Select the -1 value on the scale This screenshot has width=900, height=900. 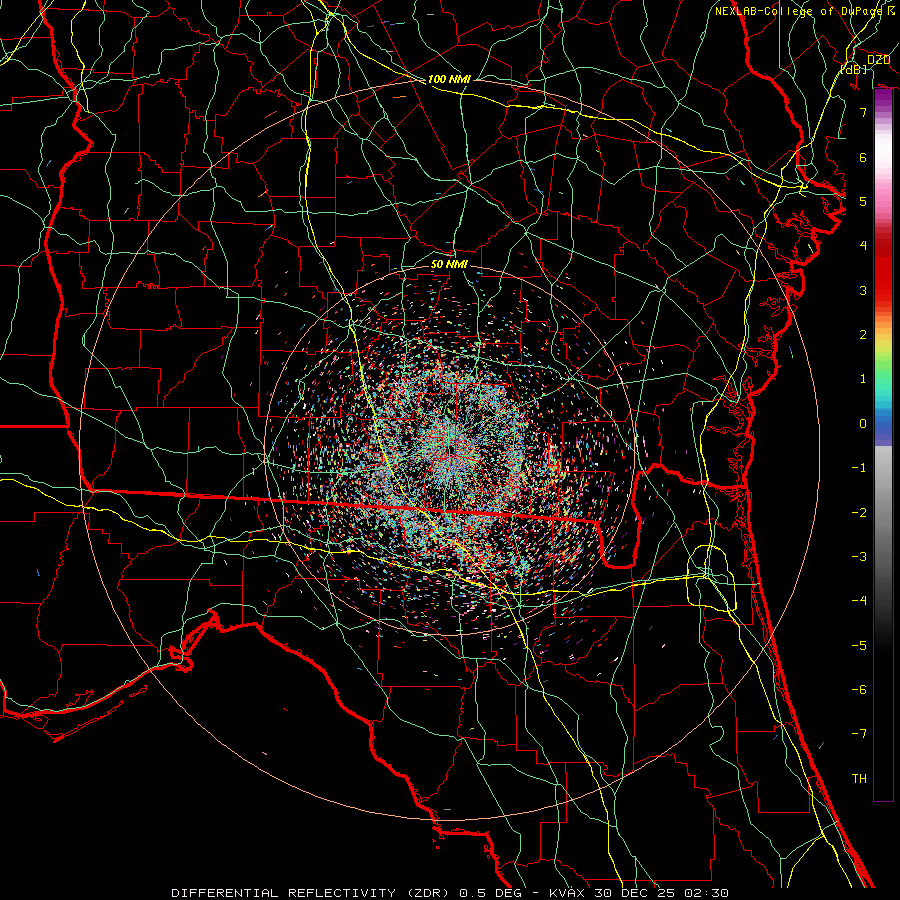pyautogui.click(x=859, y=468)
